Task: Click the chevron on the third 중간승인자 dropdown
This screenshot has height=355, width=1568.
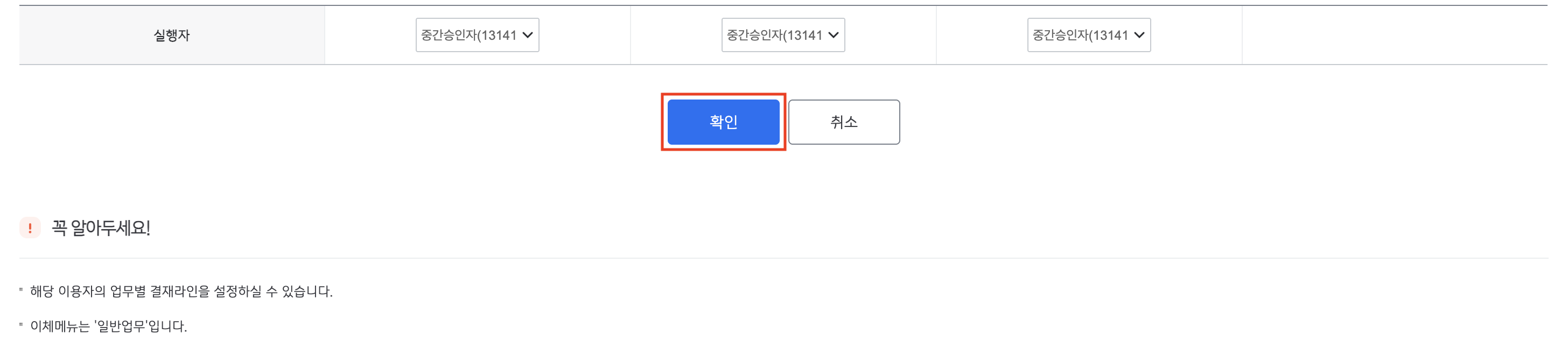Action: click(x=1139, y=35)
